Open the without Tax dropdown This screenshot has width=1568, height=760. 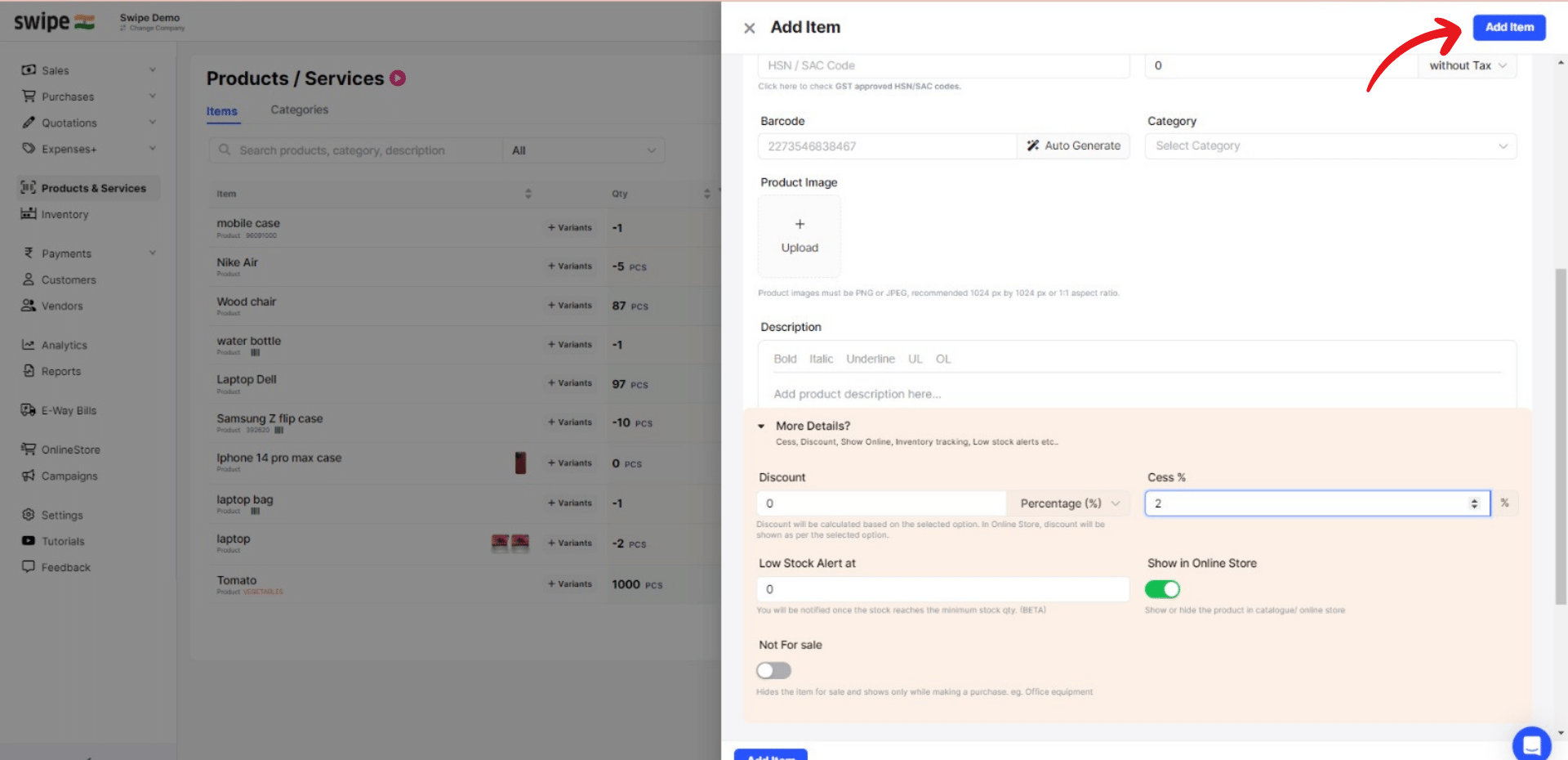1468,65
